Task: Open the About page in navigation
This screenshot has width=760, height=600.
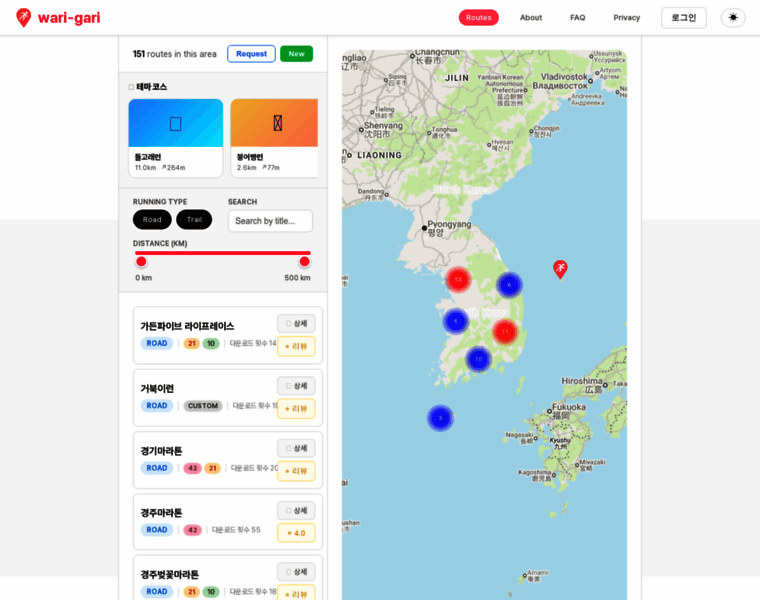Action: pyautogui.click(x=531, y=18)
